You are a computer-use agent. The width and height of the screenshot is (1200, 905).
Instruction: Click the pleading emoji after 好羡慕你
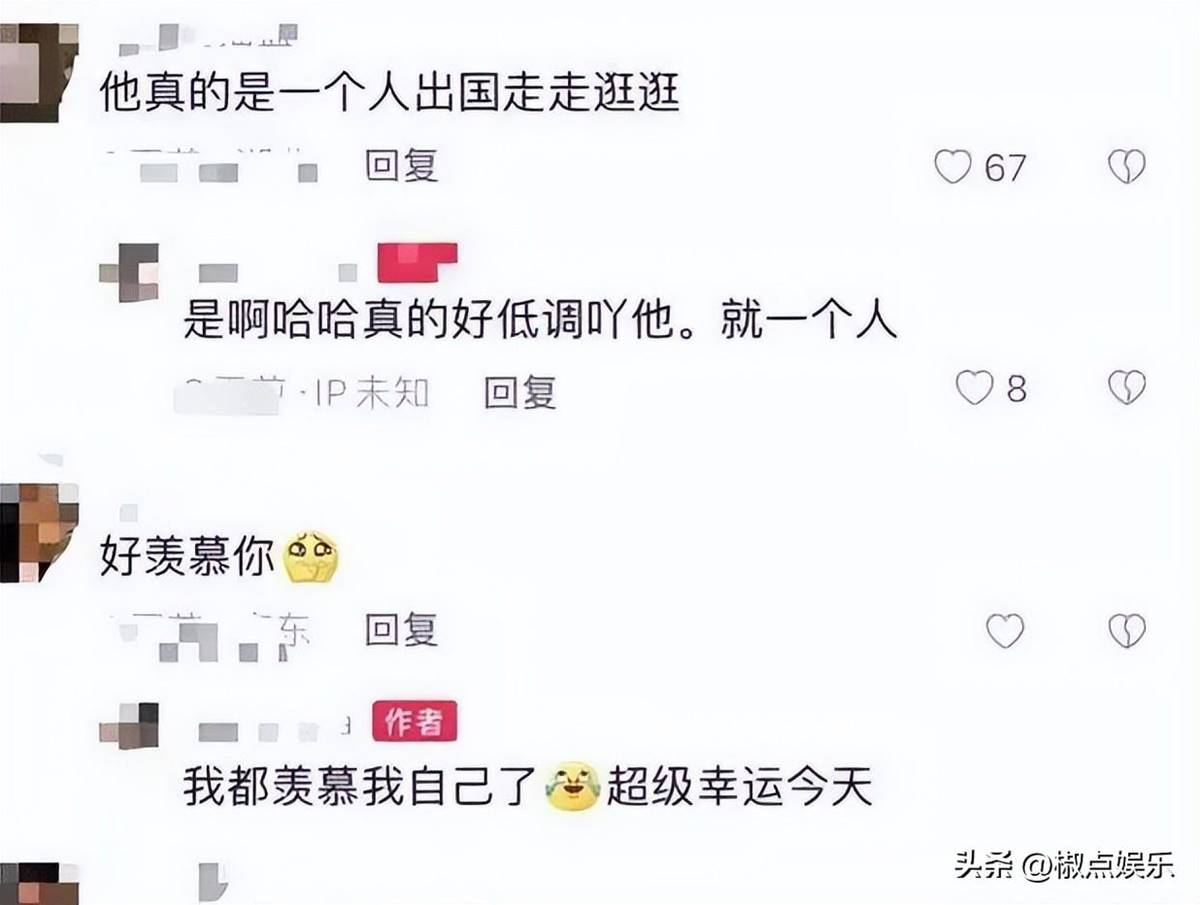(x=311, y=557)
